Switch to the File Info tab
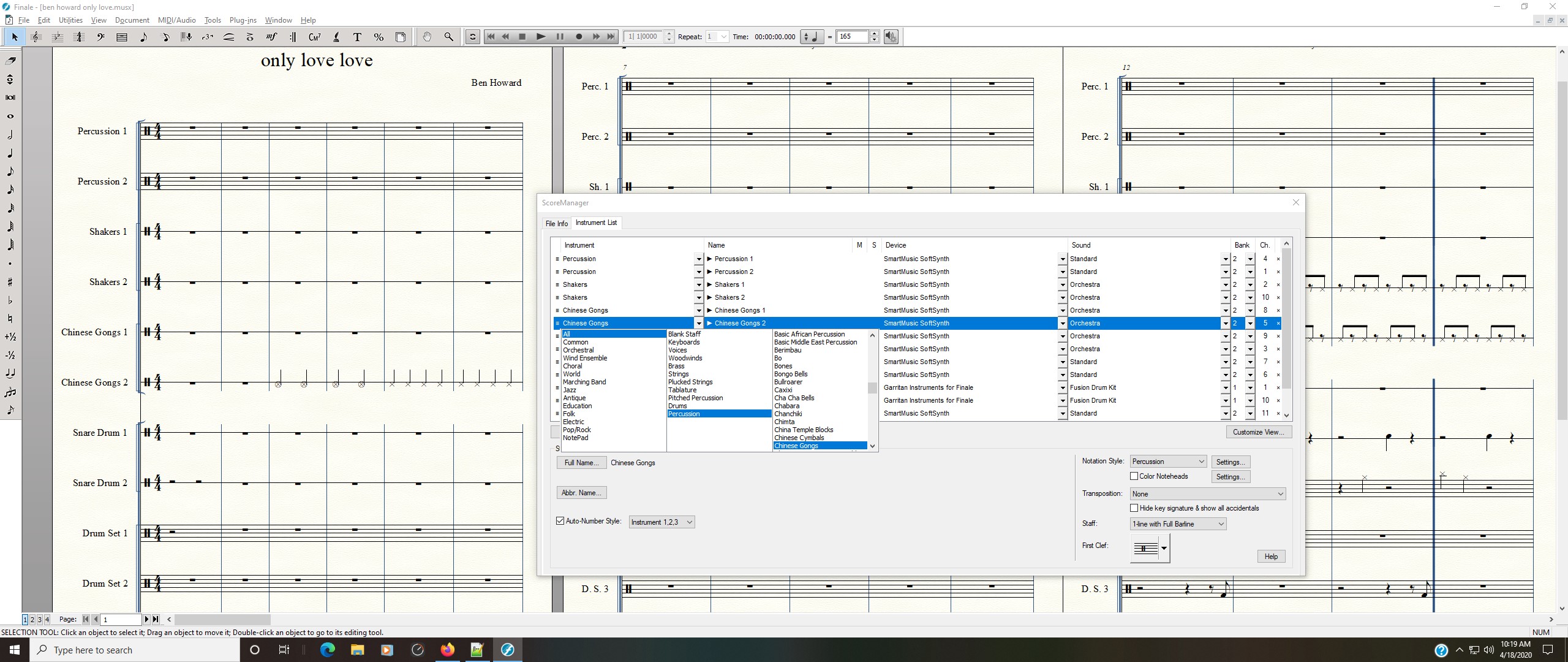Viewport: 1568px width, 662px height. click(x=556, y=224)
